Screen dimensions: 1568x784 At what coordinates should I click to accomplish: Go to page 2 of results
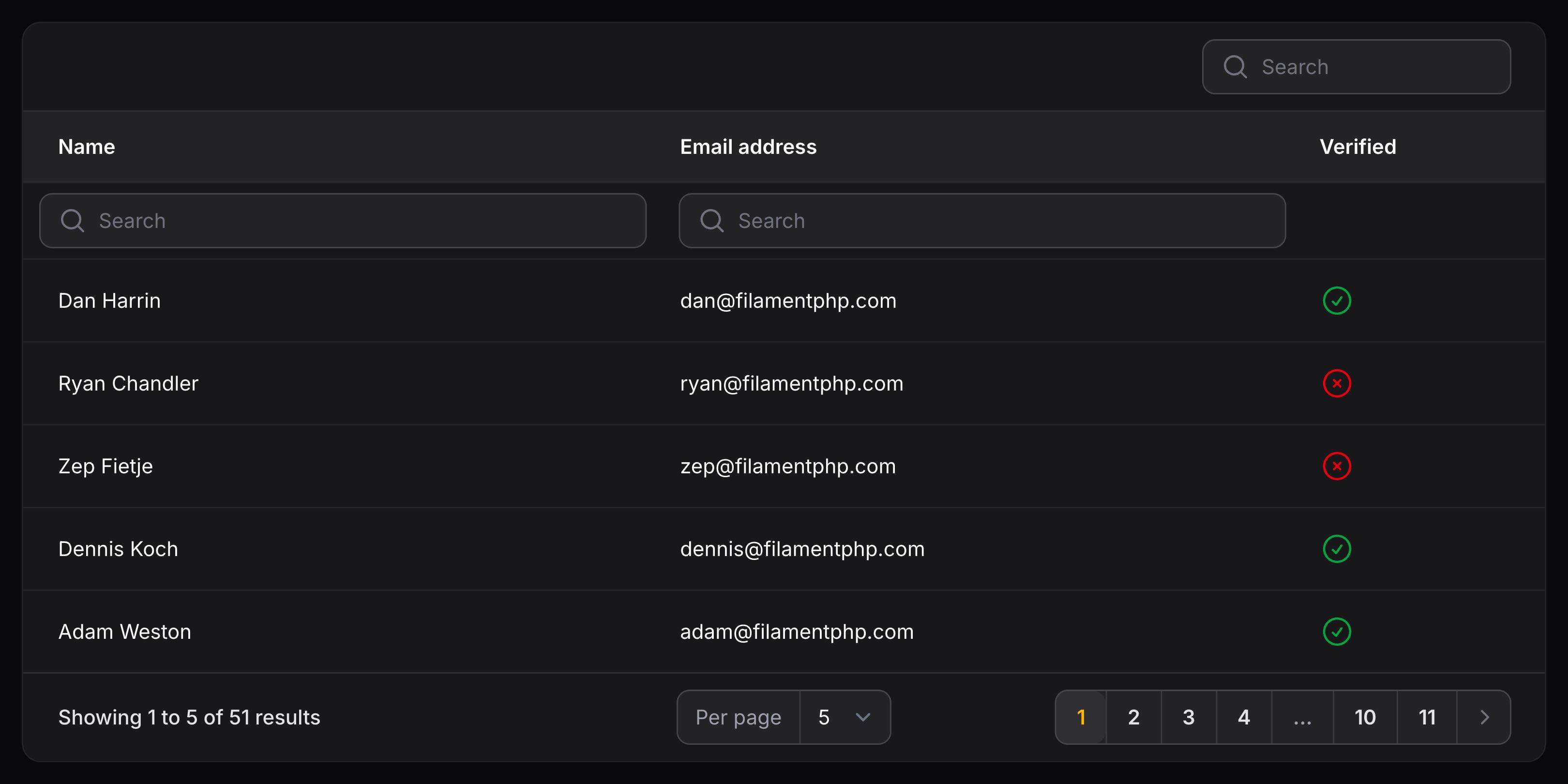tap(1133, 717)
